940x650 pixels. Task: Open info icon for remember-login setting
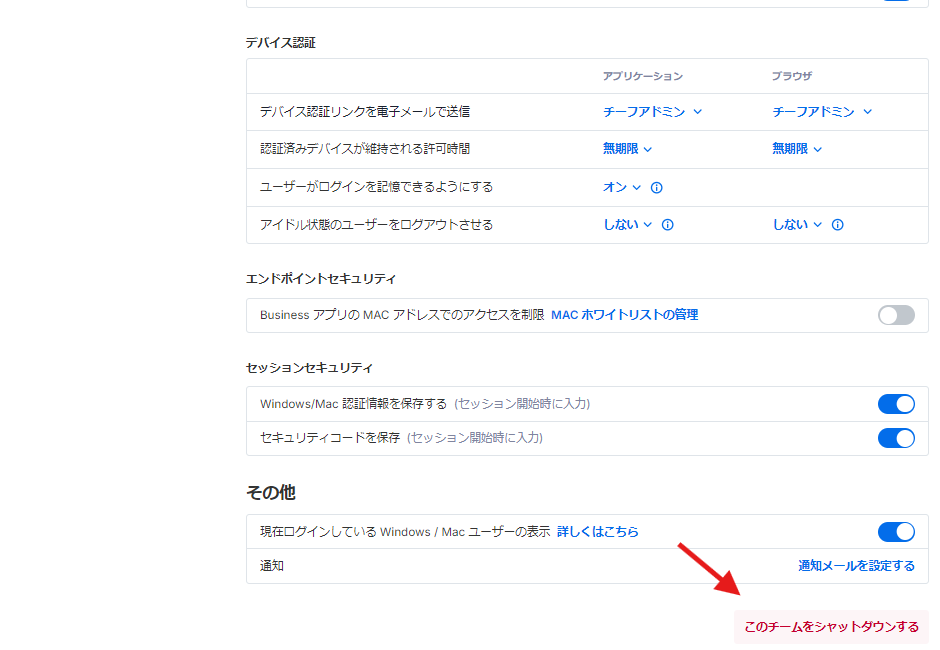[656, 188]
